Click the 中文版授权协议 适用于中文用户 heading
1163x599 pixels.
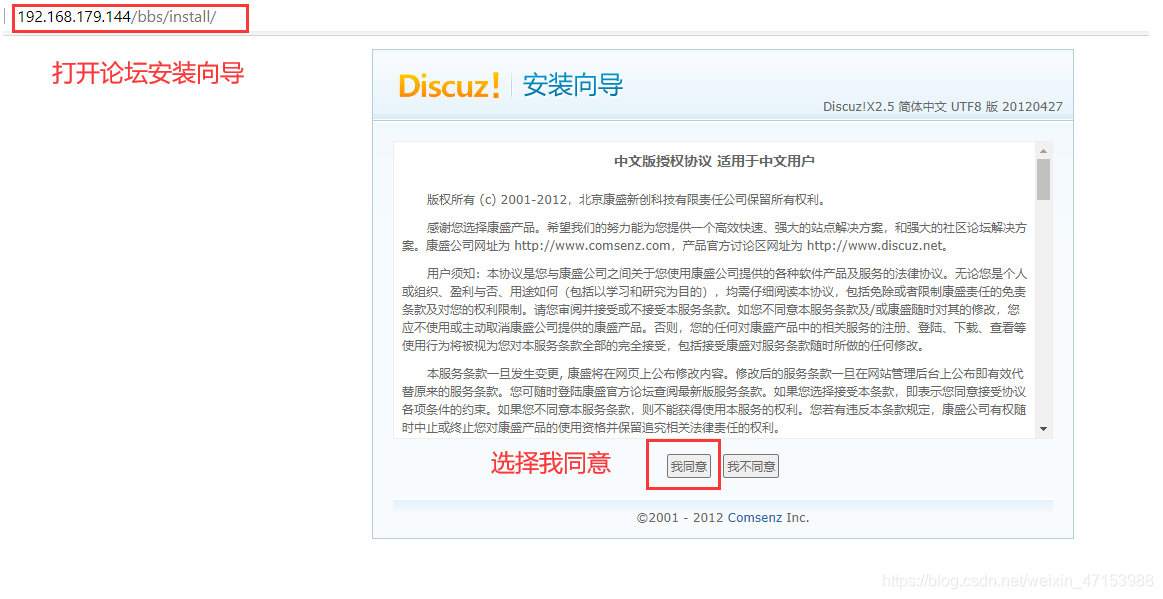(x=714, y=161)
